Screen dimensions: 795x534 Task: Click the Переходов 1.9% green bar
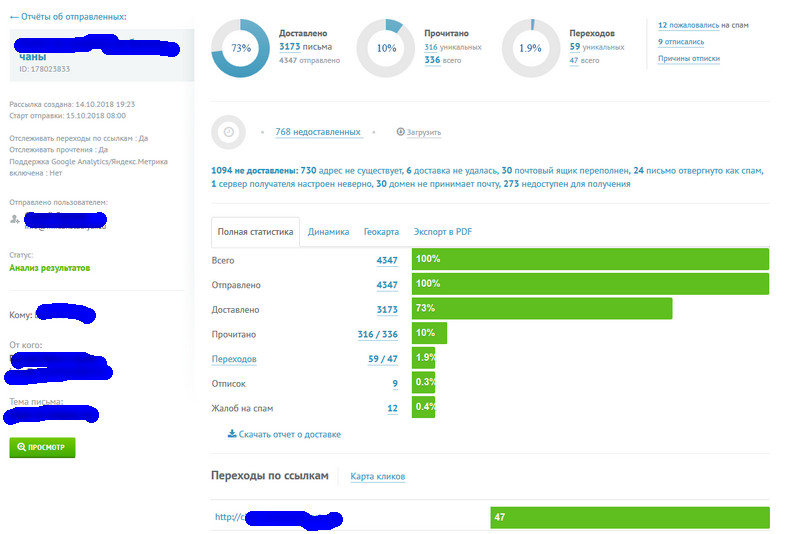coord(423,358)
